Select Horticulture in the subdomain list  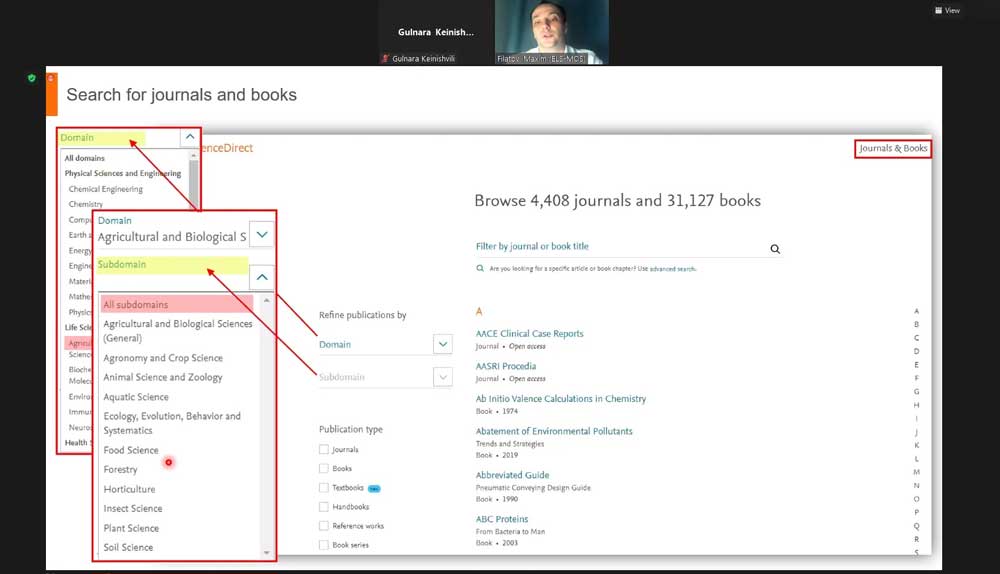tap(130, 489)
